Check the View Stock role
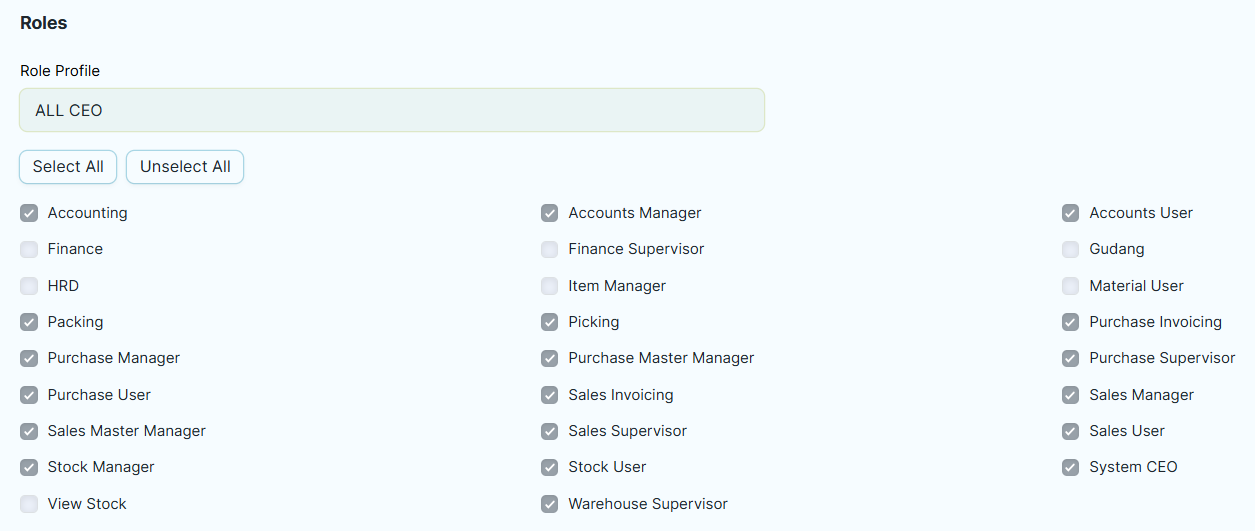The width and height of the screenshot is (1255, 531). (29, 504)
